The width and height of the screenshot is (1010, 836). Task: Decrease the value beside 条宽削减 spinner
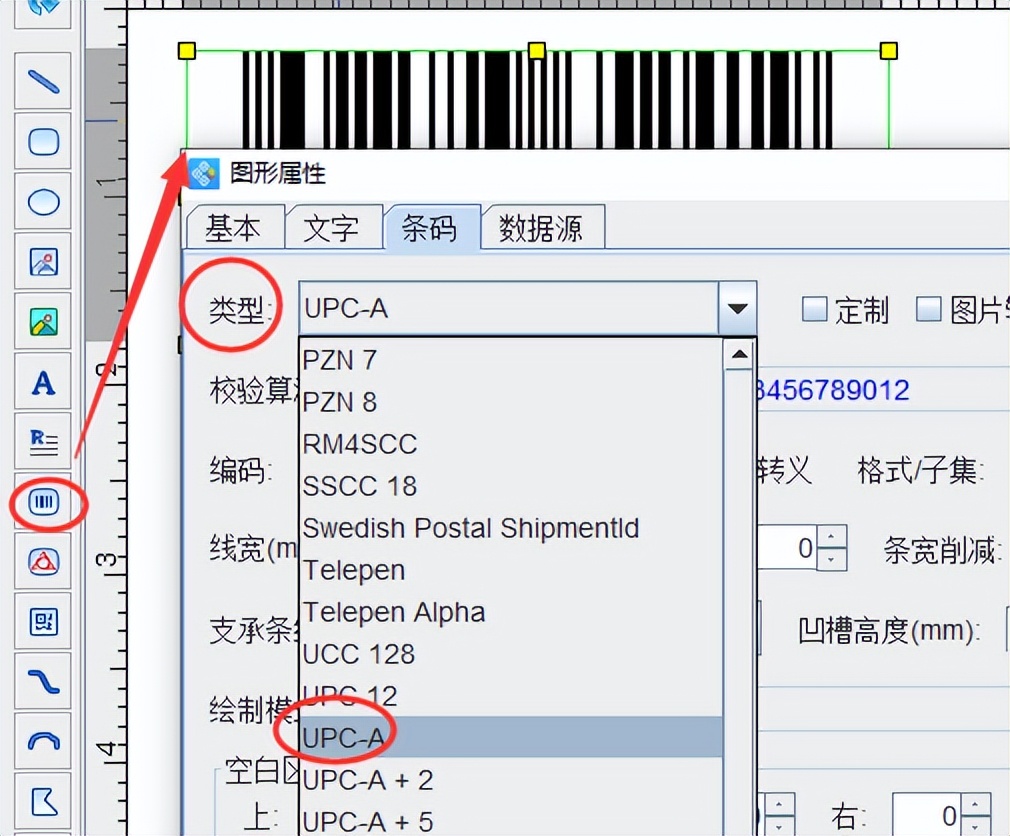[831, 560]
